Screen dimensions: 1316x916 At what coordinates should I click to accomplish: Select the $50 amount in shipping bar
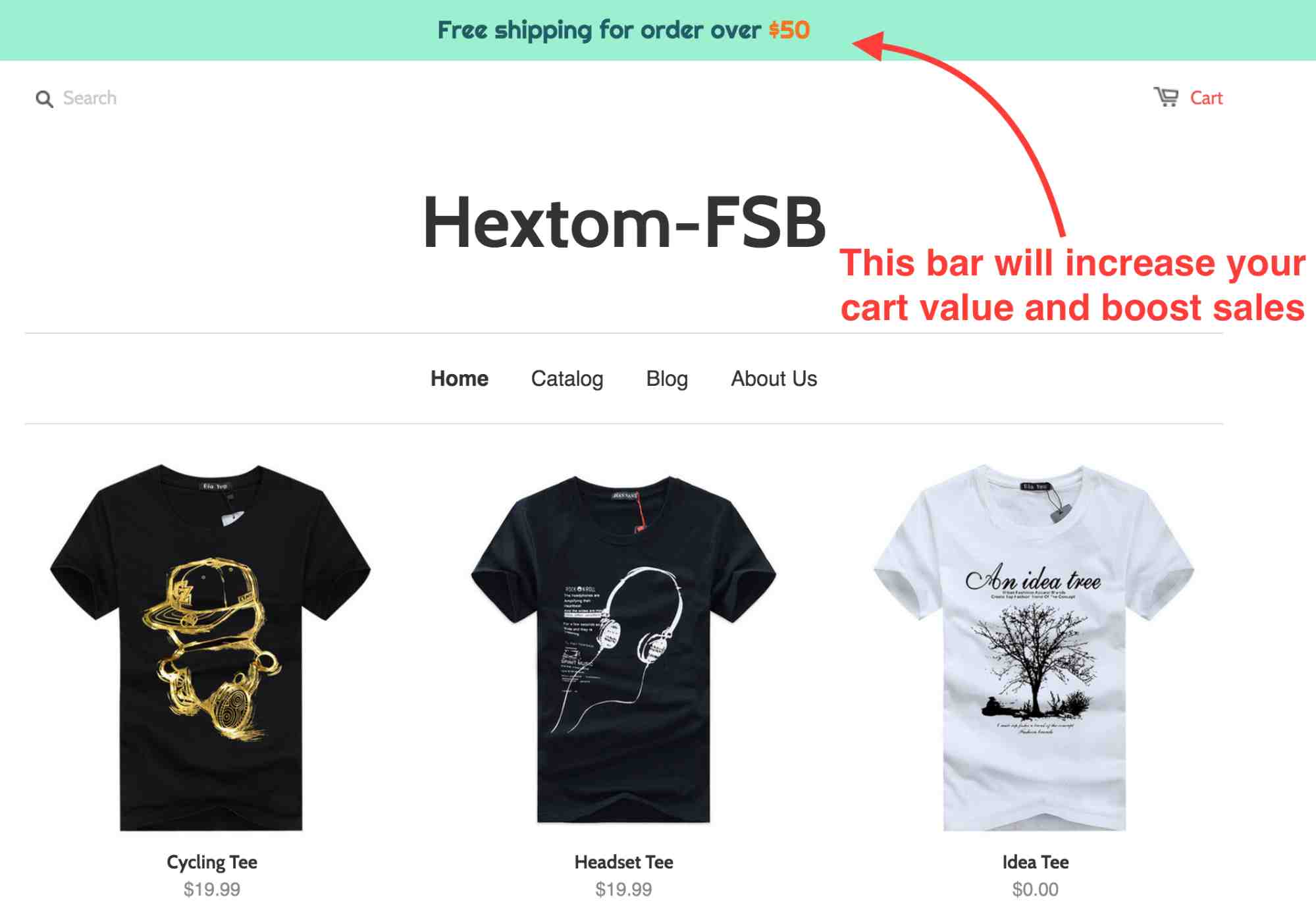point(789,30)
